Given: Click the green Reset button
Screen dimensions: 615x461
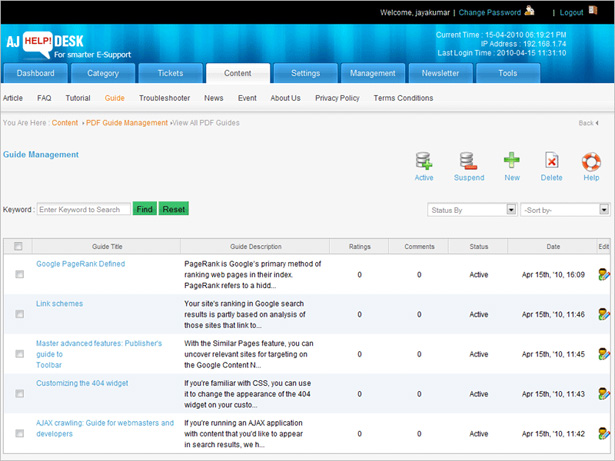Looking at the screenshot, I should click(174, 209).
